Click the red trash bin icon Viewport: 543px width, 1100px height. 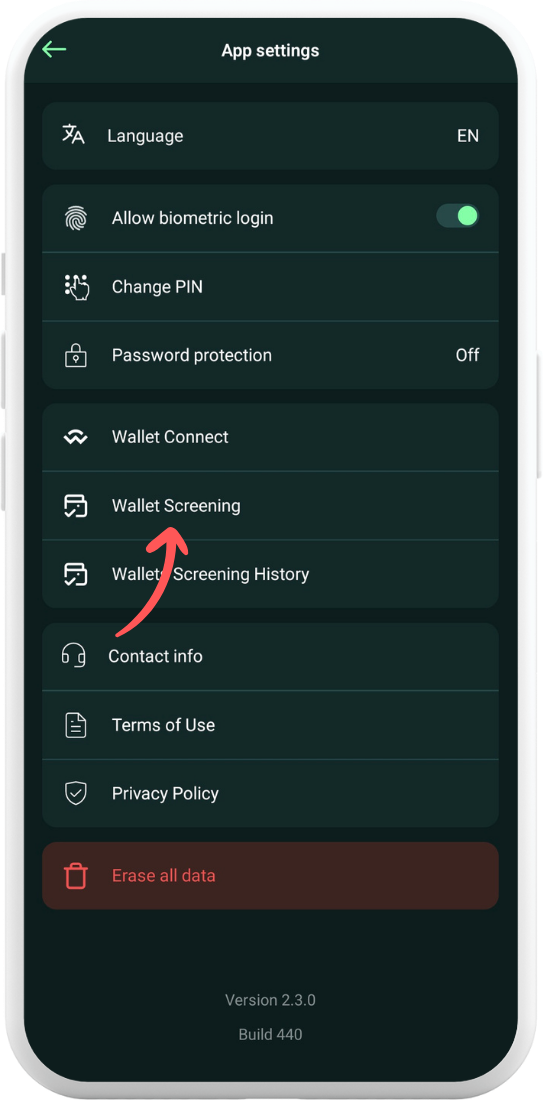(75, 876)
